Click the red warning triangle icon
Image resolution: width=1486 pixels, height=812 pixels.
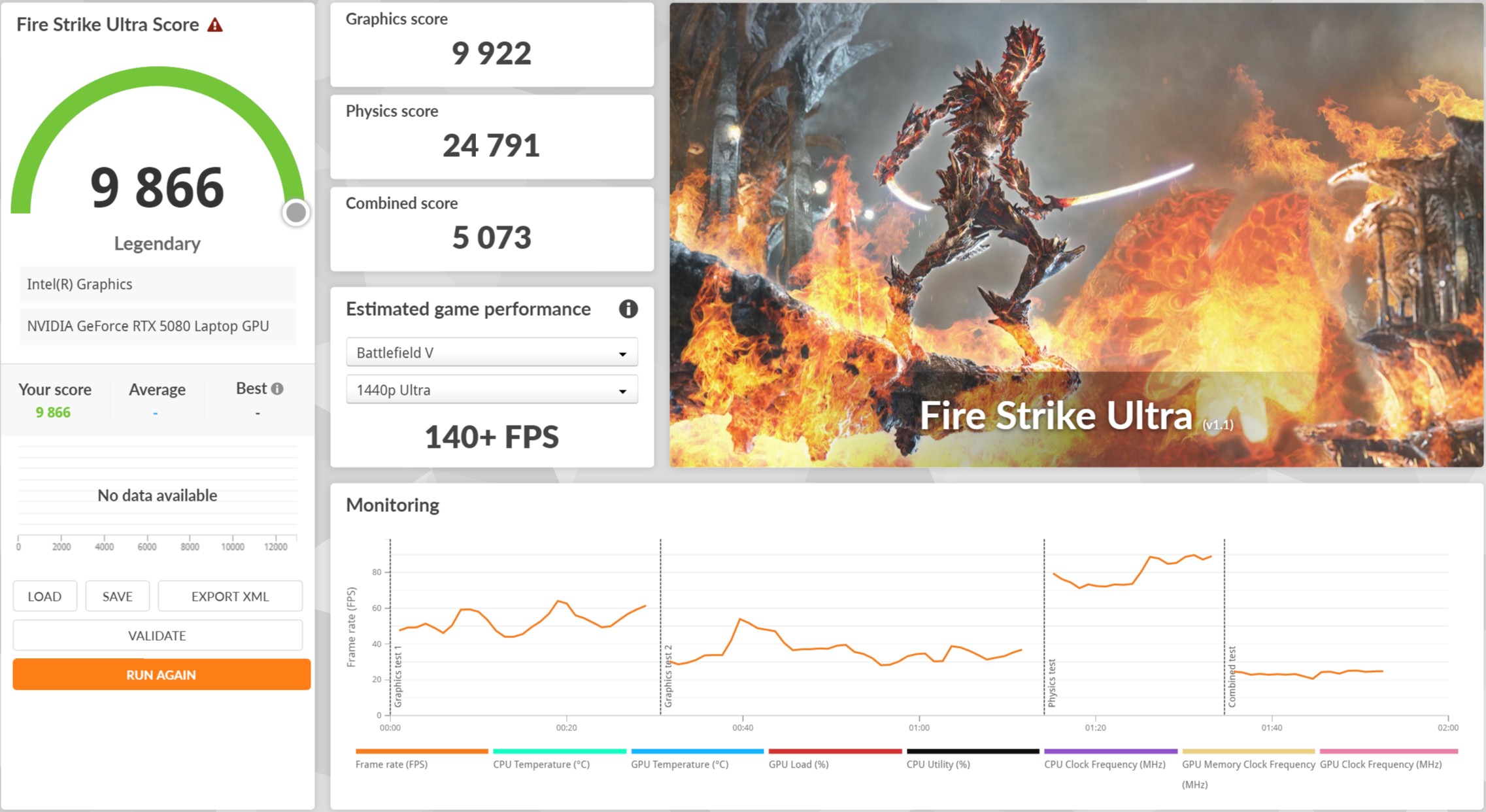(215, 25)
